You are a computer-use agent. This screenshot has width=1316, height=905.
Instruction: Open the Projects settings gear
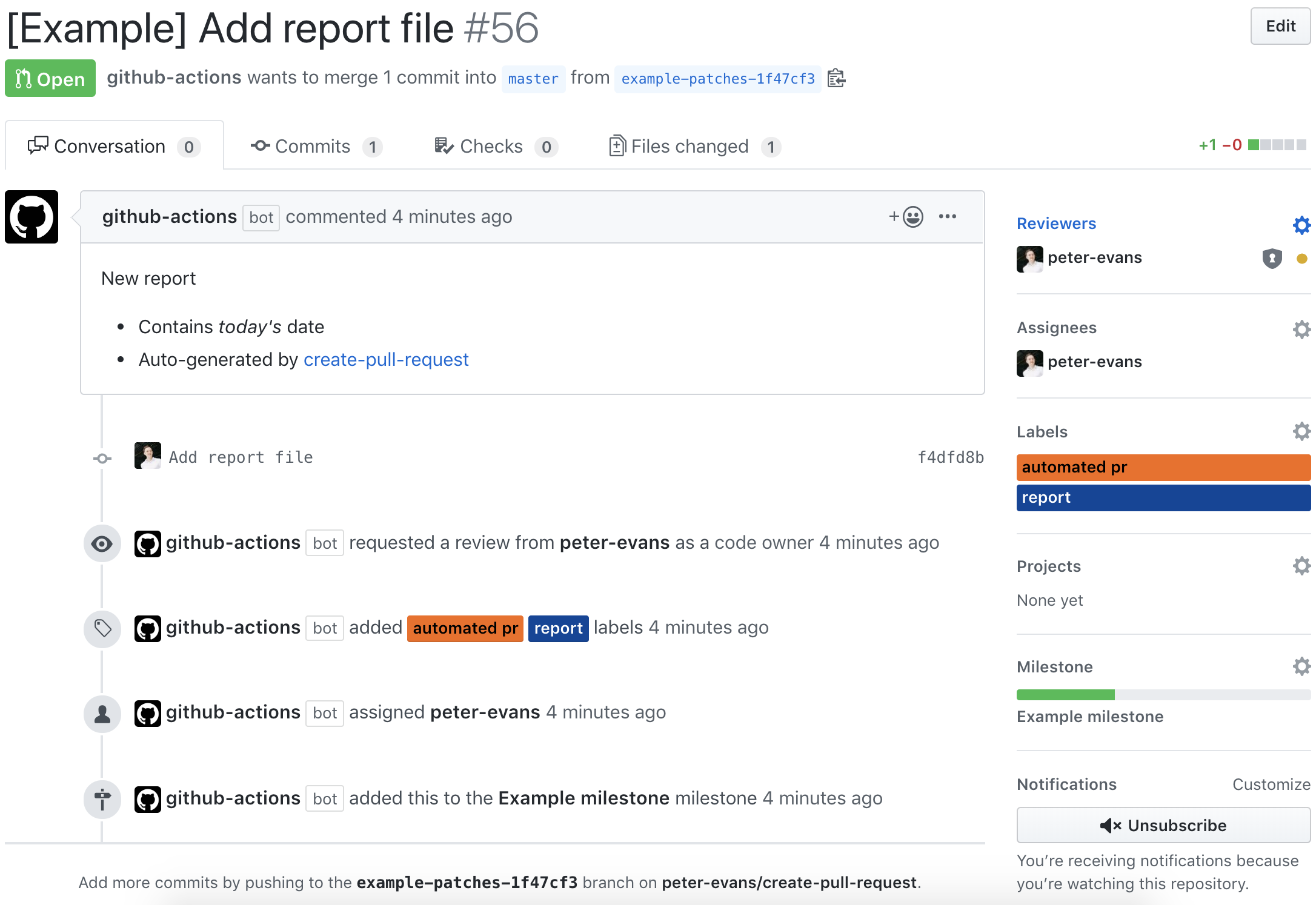[1301, 565]
